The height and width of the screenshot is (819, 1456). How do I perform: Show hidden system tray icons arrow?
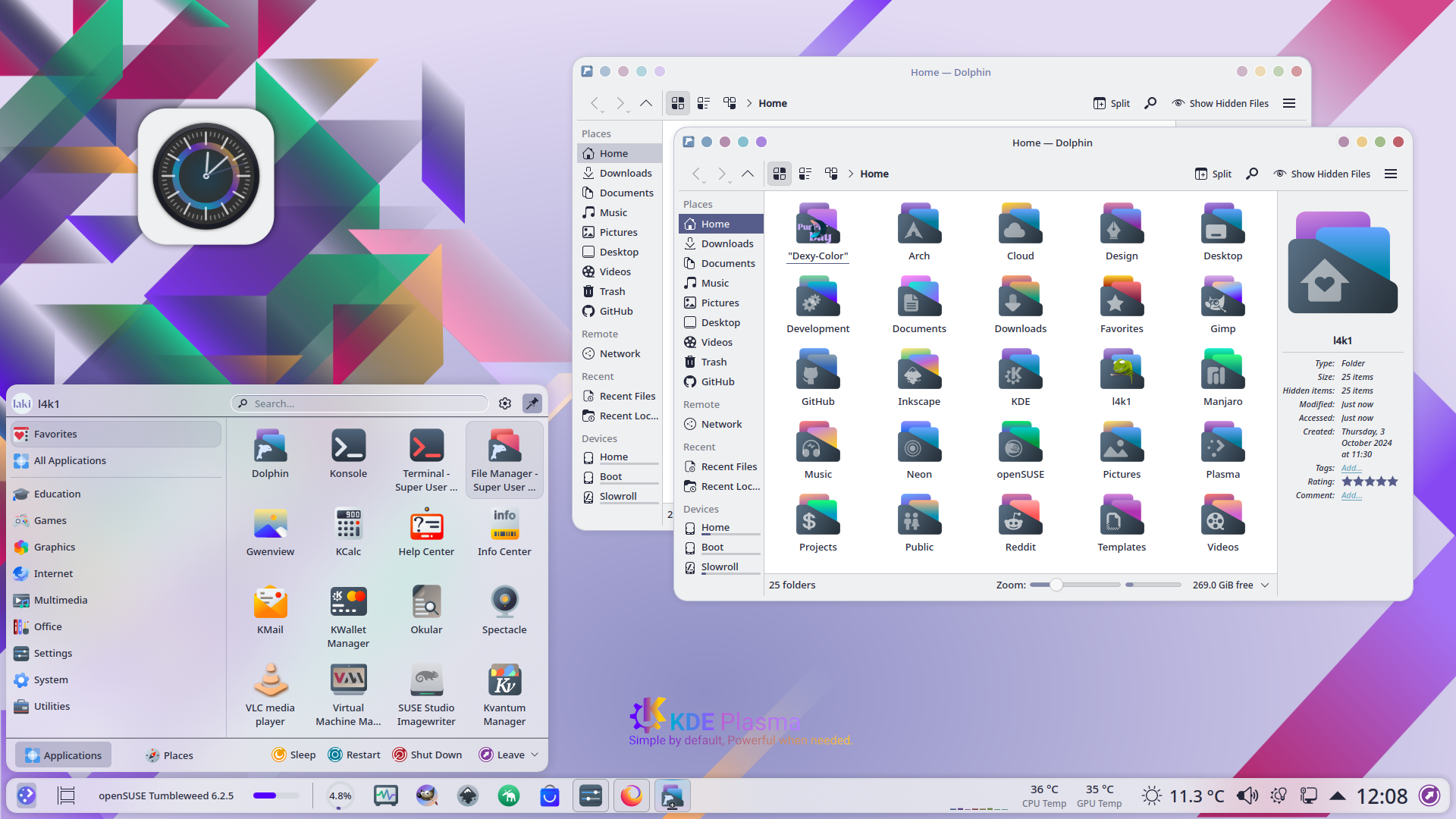pos(1338,795)
